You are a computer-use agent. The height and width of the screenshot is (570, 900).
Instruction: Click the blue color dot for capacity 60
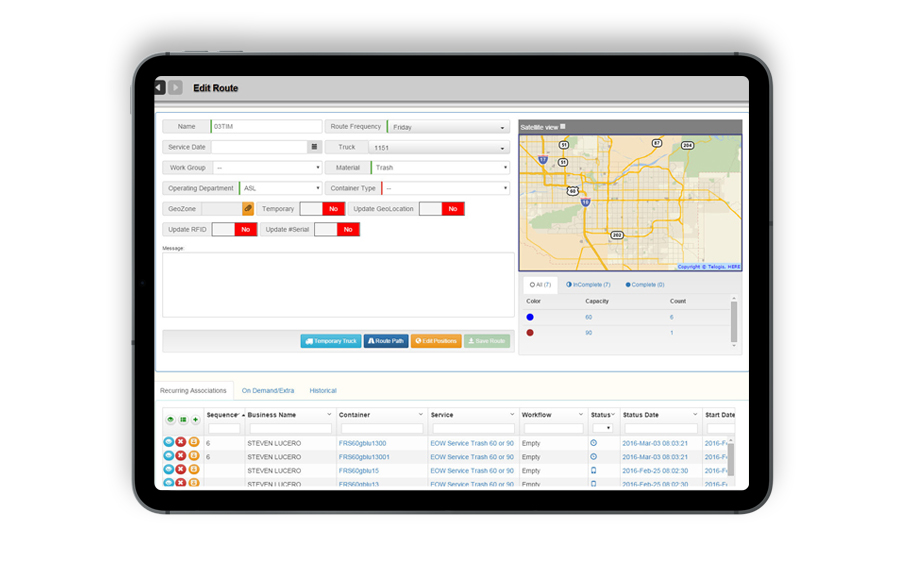click(x=530, y=317)
